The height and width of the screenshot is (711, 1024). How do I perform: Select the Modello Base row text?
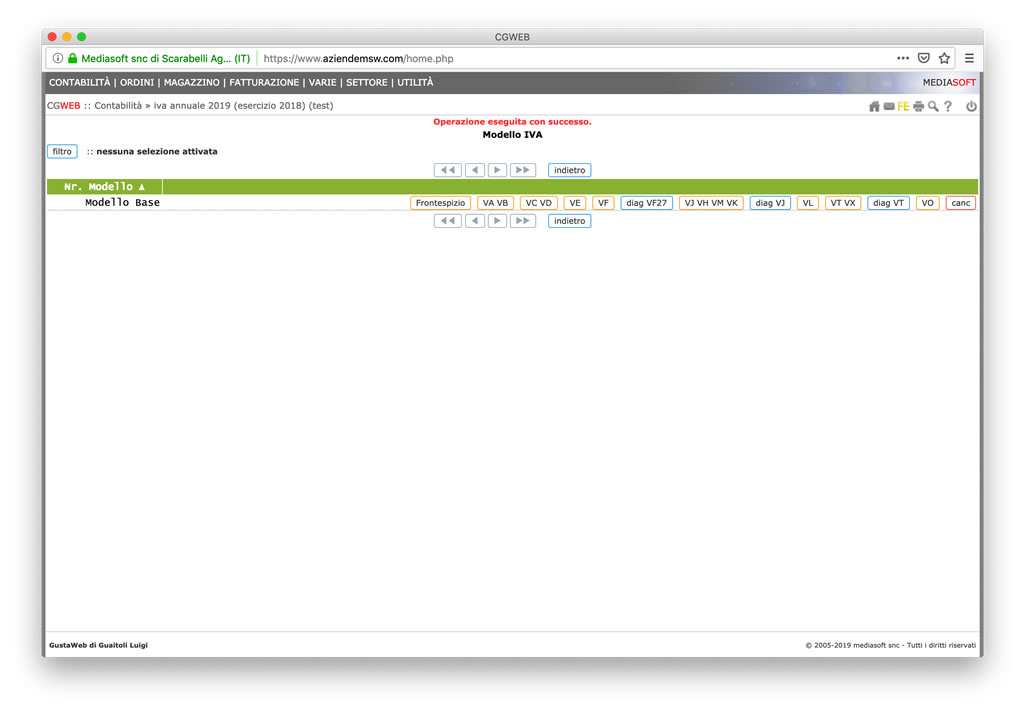(122, 202)
